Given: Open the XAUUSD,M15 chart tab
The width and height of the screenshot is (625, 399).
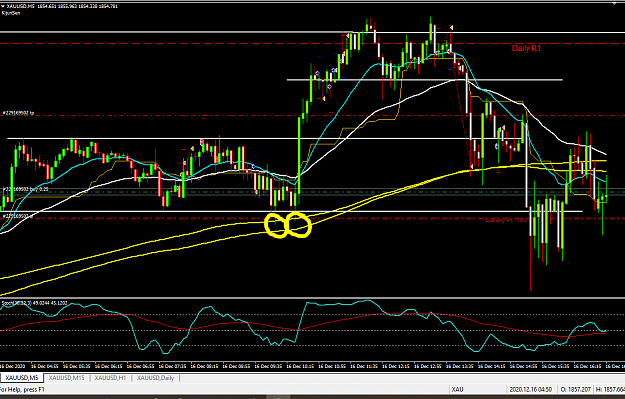Looking at the screenshot, I should [67, 377].
